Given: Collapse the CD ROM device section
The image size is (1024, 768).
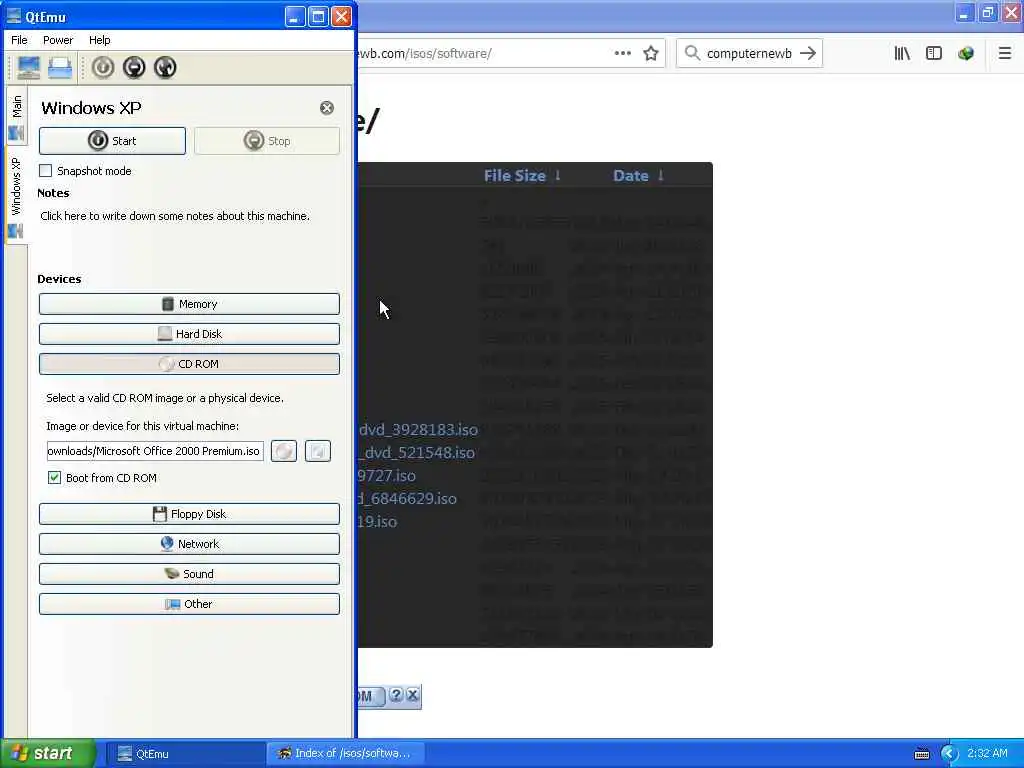Looking at the screenshot, I should click(189, 364).
